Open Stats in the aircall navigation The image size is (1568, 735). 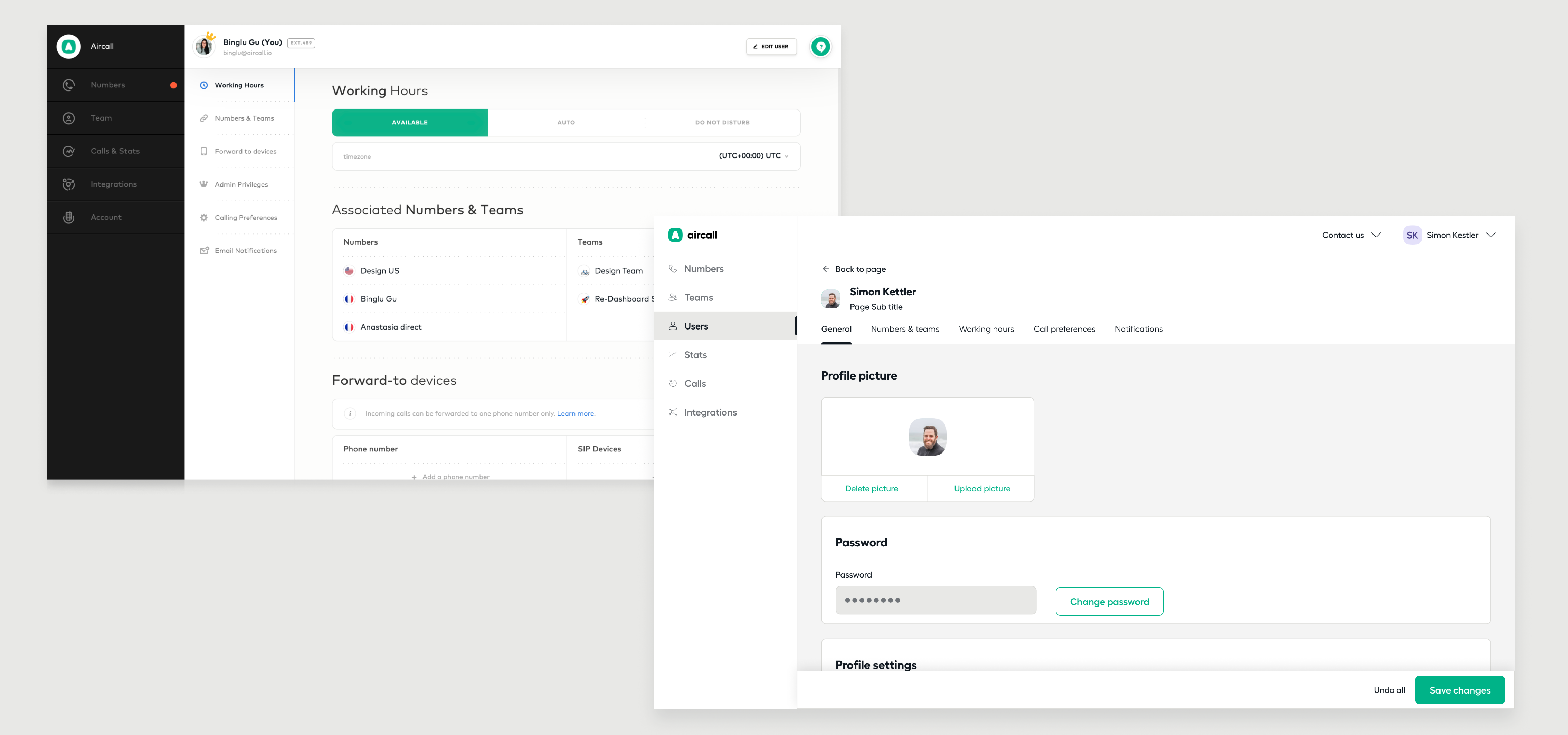click(x=696, y=355)
